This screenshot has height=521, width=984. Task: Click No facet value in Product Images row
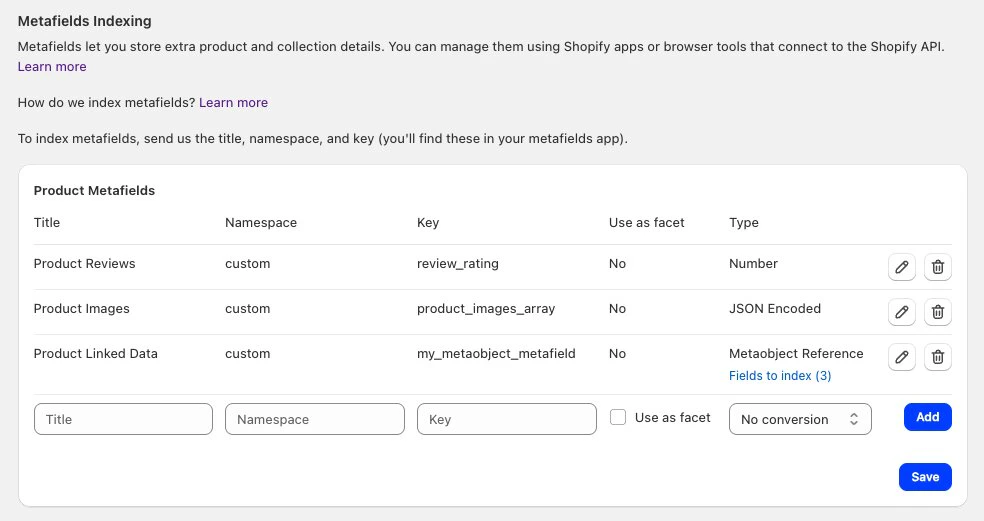(x=618, y=309)
